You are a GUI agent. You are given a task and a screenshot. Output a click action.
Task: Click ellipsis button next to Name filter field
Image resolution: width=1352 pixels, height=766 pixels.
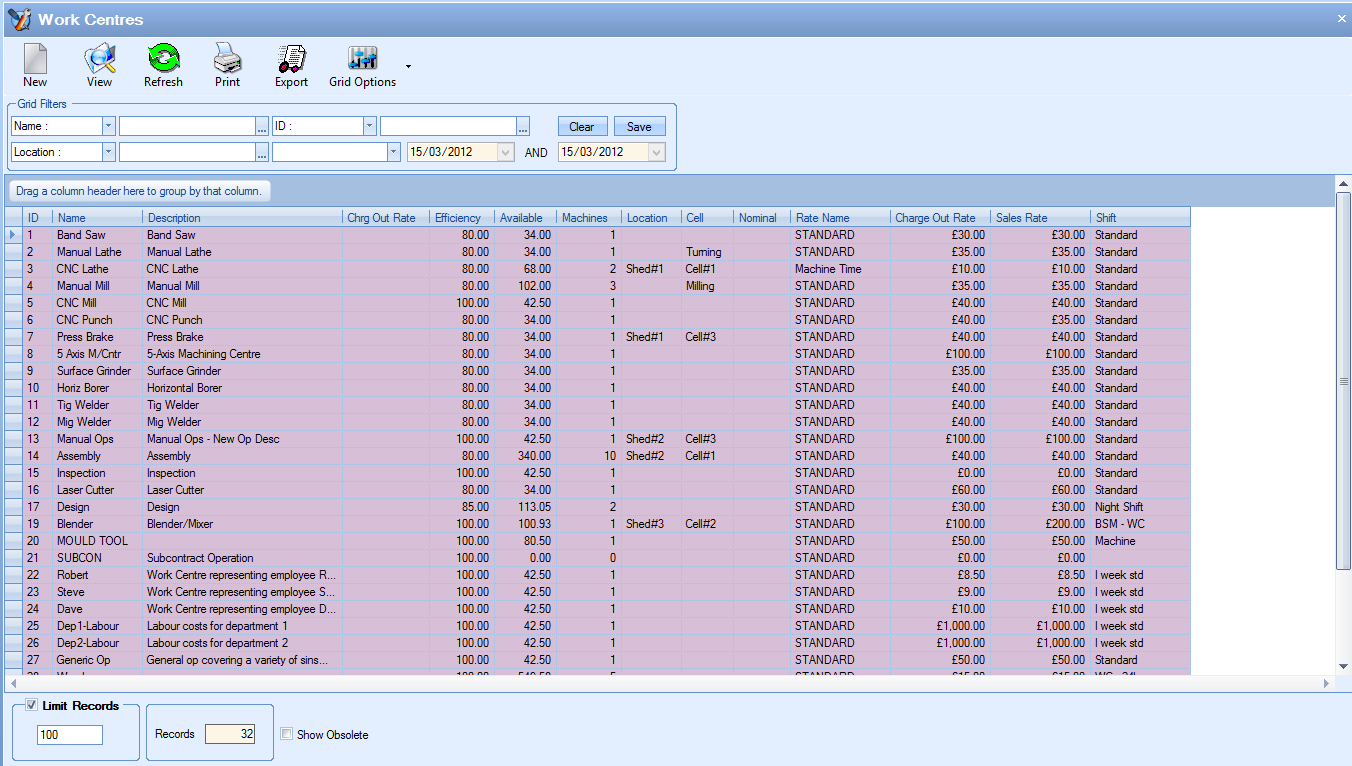tap(262, 126)
